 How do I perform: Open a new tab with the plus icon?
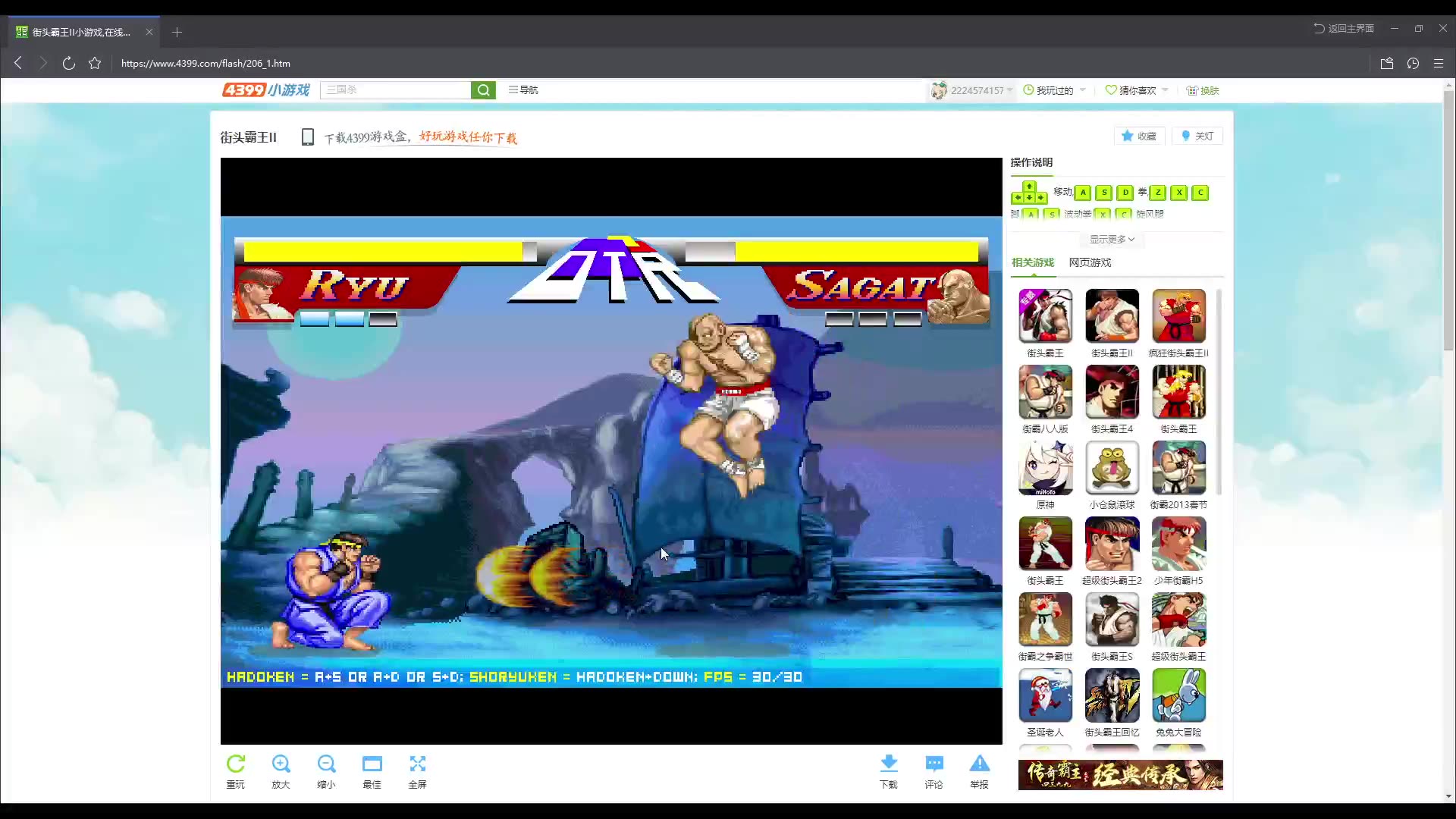pyautogui.click(x=177, y=32)
